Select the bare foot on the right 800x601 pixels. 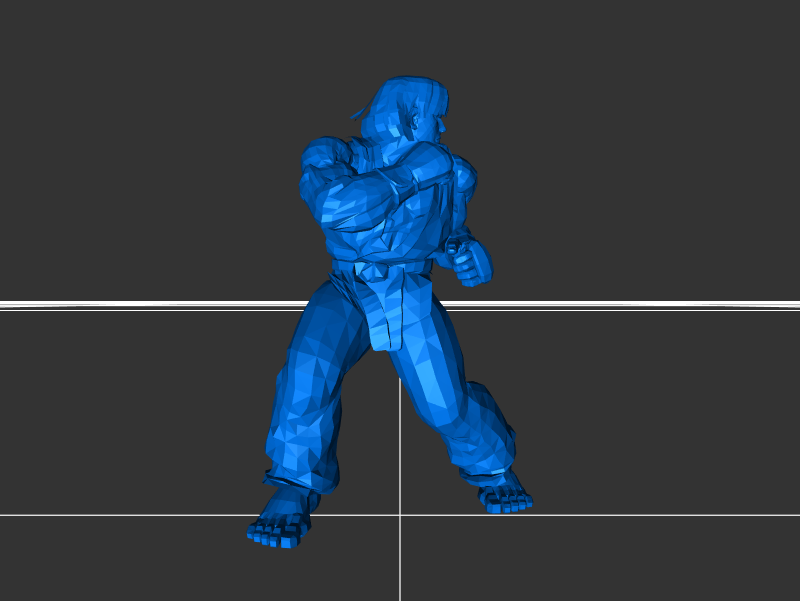[x=503, y=495]
